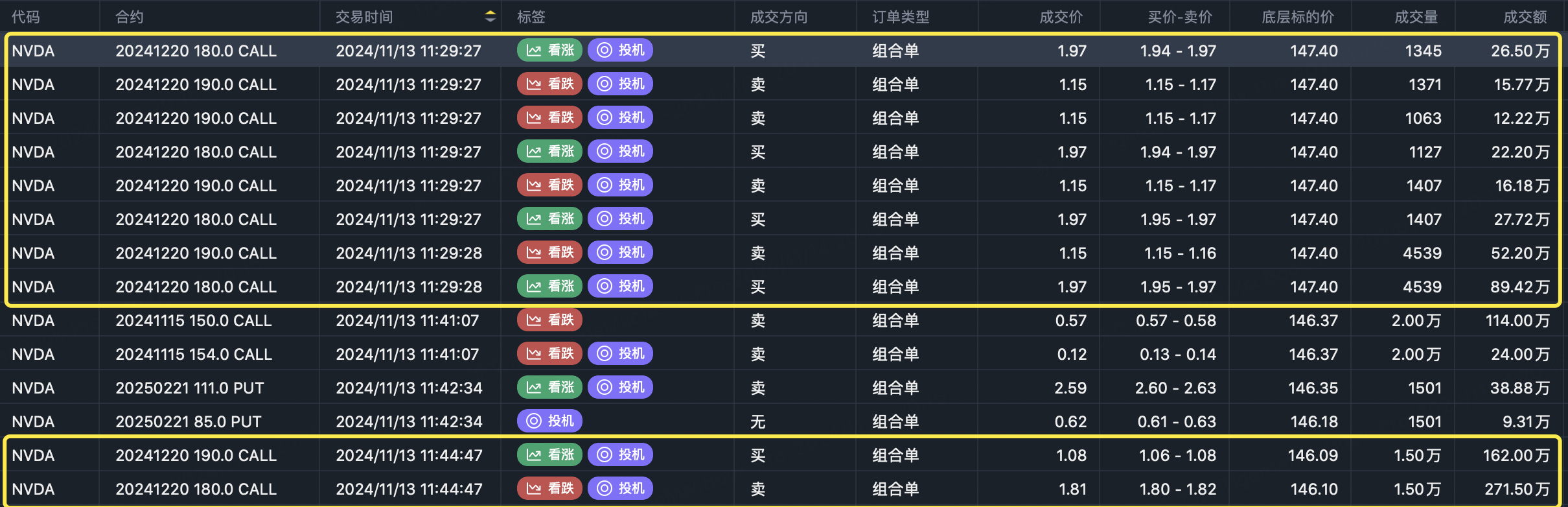This screenshot has height=507, width=1568.
Task: Click the 成交价 value 1.81
Action: point(1072,489)
